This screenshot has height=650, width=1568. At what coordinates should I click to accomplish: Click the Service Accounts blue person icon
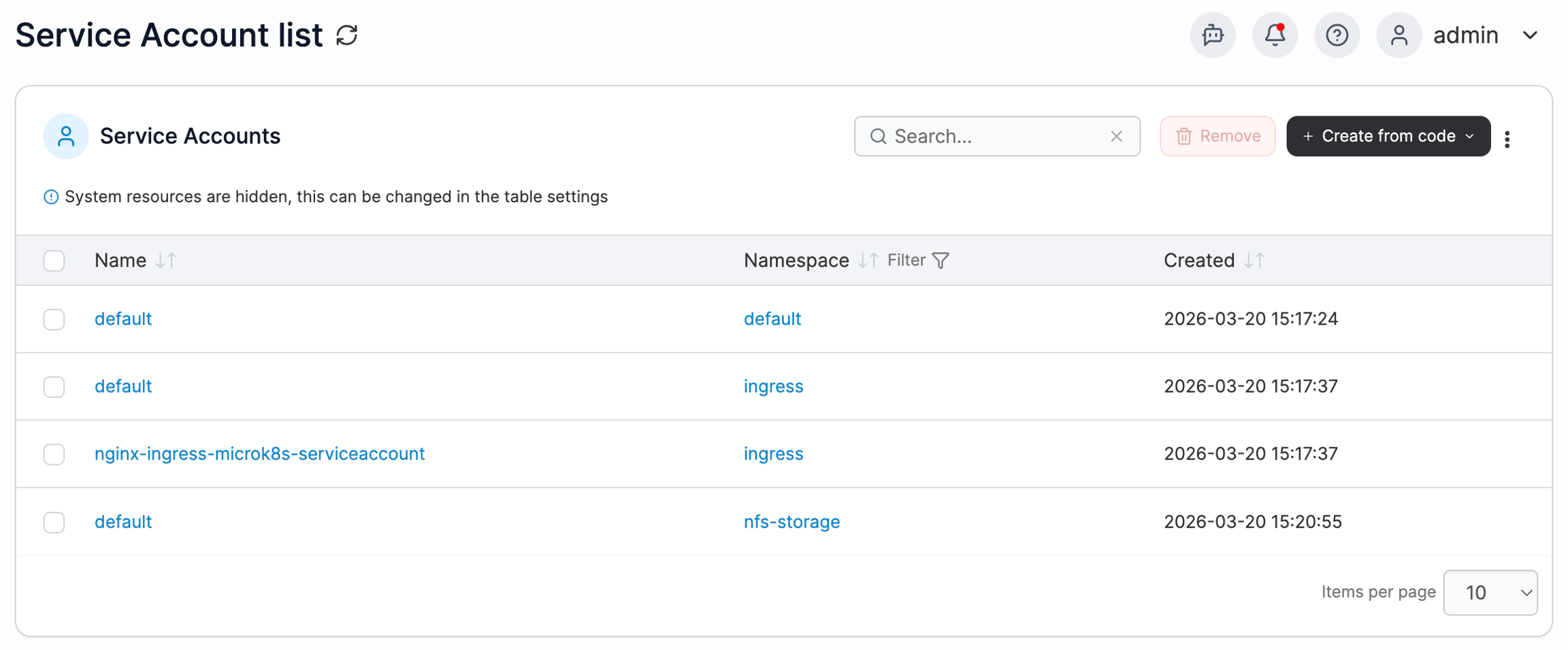point(66,136)
